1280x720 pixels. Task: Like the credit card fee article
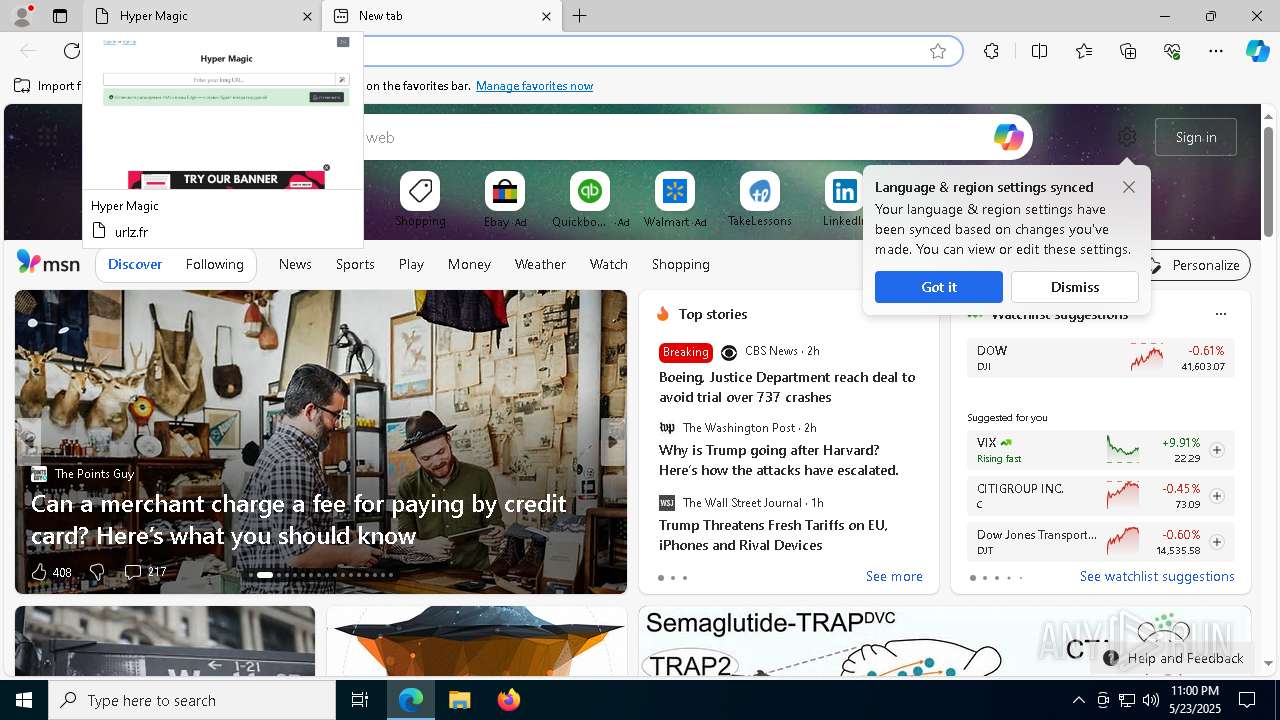point(39,572)
